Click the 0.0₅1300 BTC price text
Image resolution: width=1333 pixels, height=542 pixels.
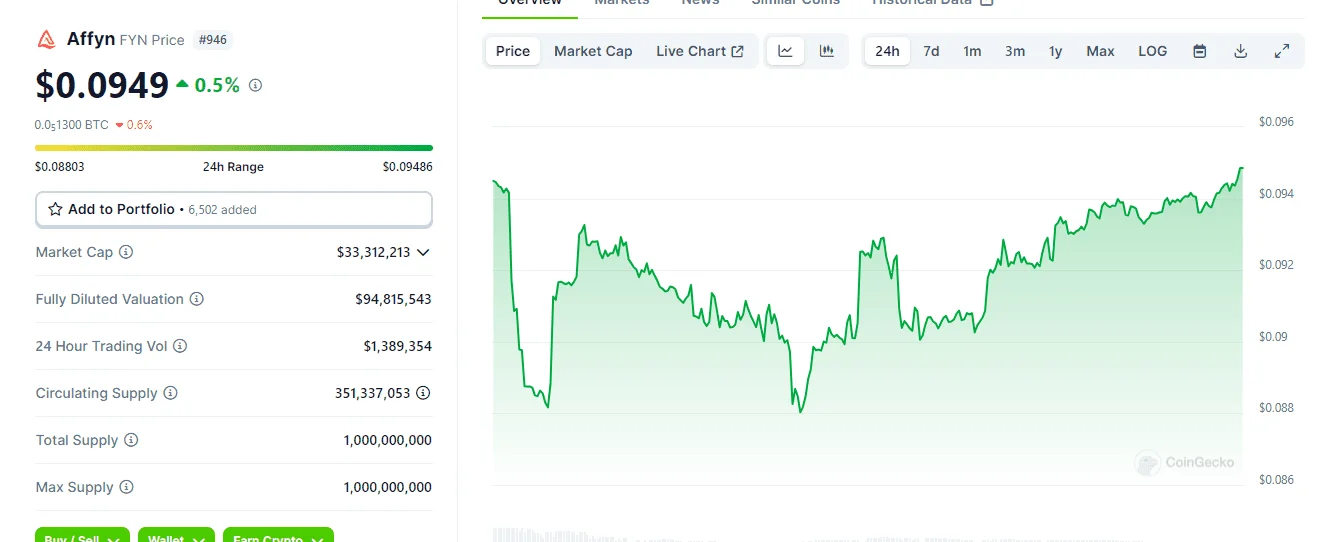(x=72, y=125)
